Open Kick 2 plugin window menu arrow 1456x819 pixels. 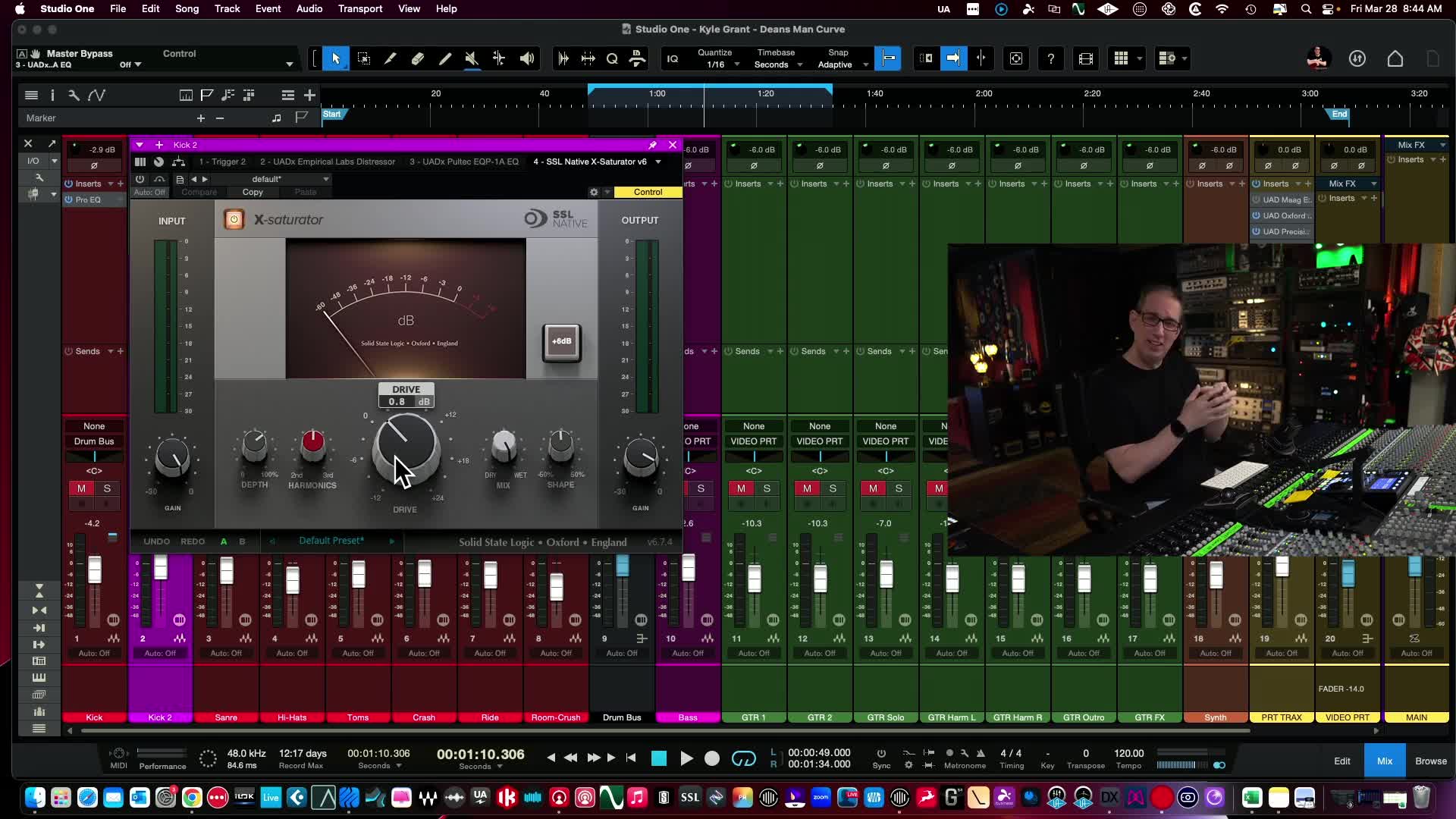tap(140, 145)
